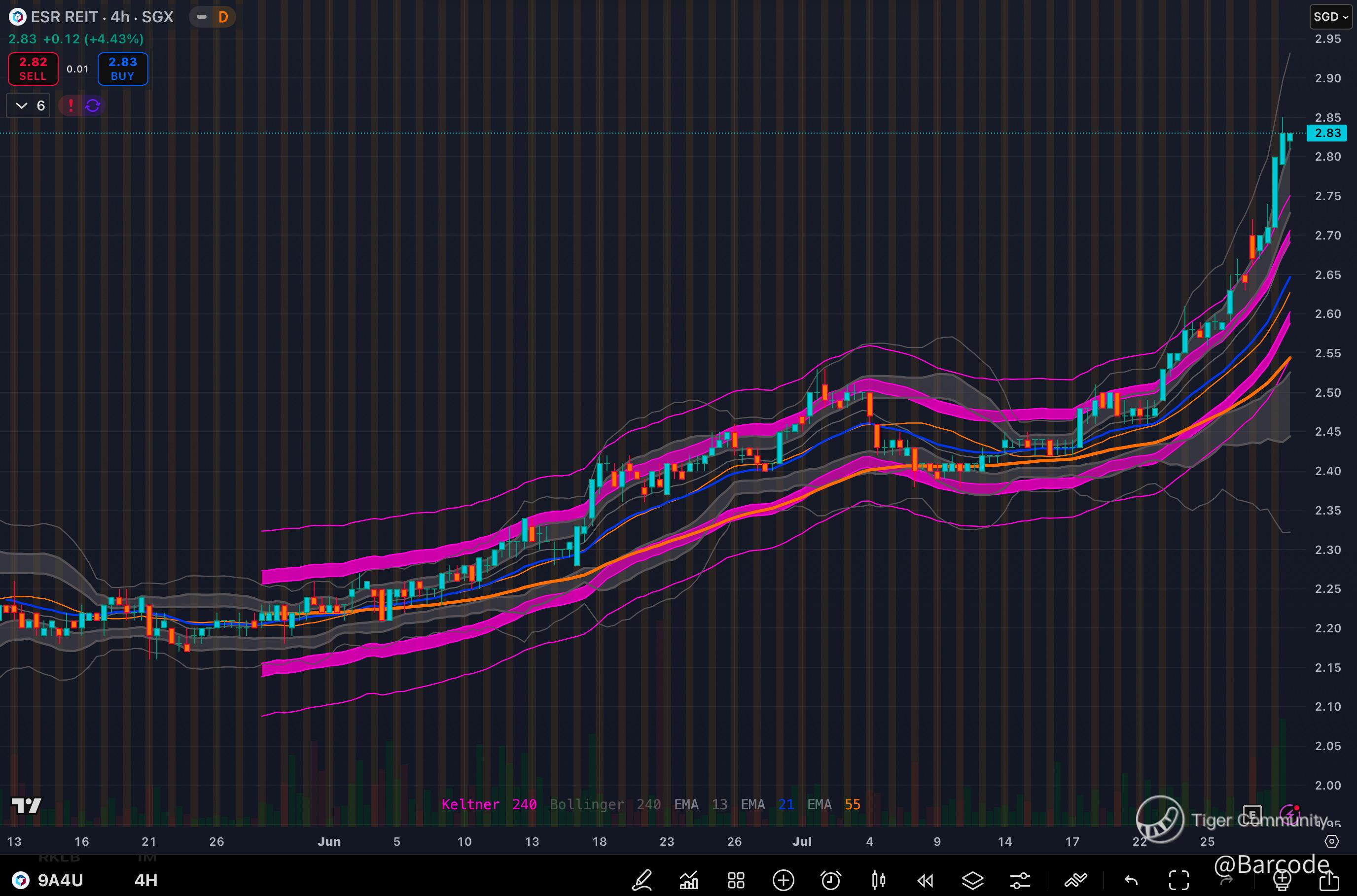Image resolution: width=1357 pixels, height=896 pixels.
Task: Open the 4H timeframe selector
Action: click(x=146, y=880)
